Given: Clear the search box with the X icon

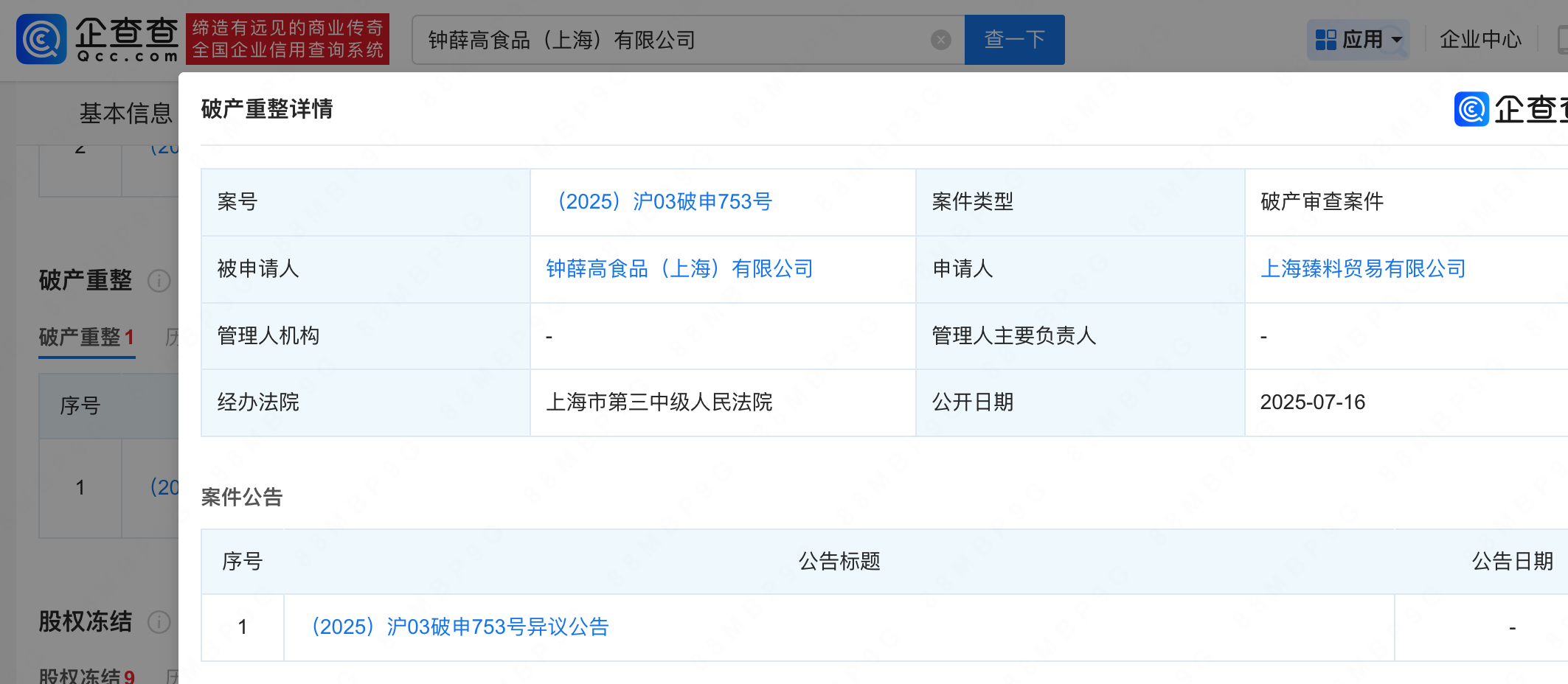Looking at the screenshot, I should point(940,40).
